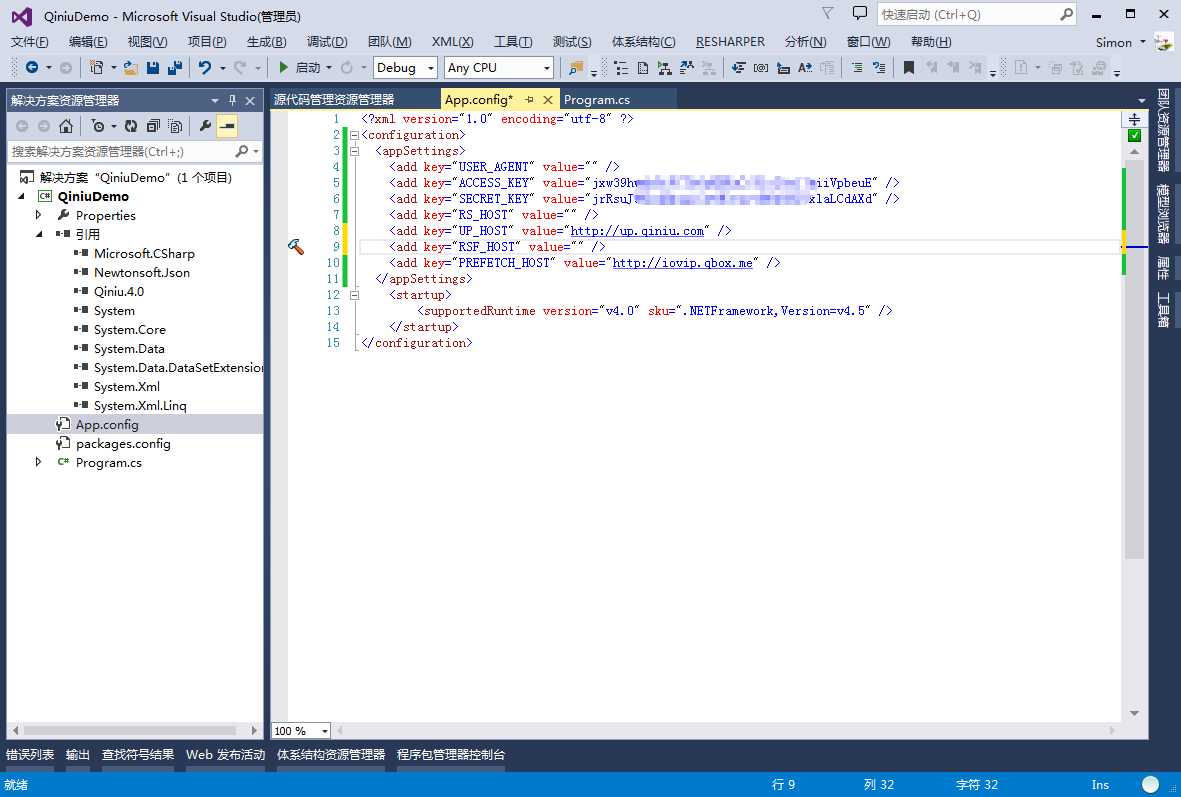Collapse the appSettings element outlining

click(354, 151)
